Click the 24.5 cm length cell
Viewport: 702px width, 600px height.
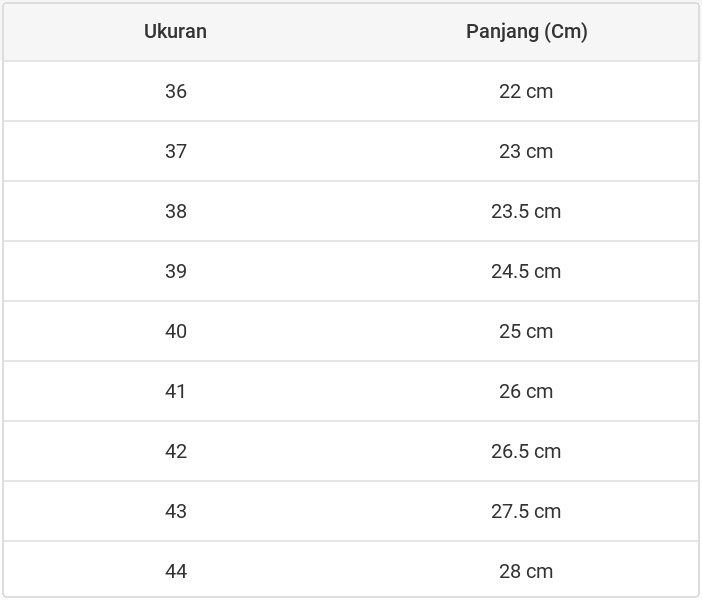[526, 271]
